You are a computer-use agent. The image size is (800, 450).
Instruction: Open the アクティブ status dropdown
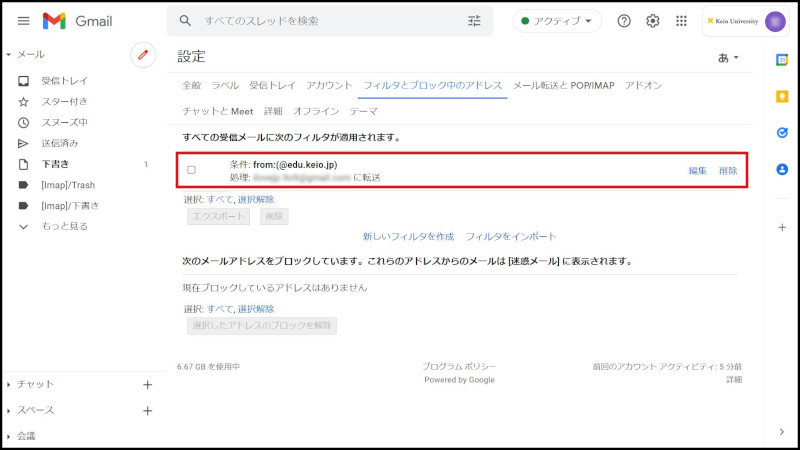point(557,21)
